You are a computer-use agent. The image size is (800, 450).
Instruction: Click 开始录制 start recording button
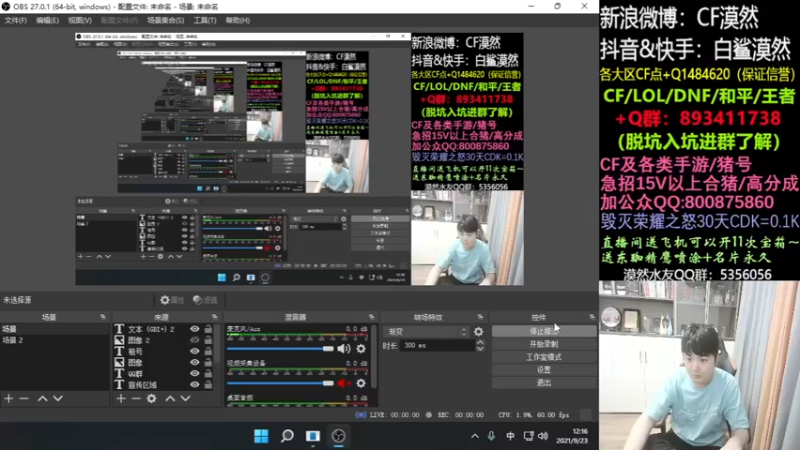[544, 344]
